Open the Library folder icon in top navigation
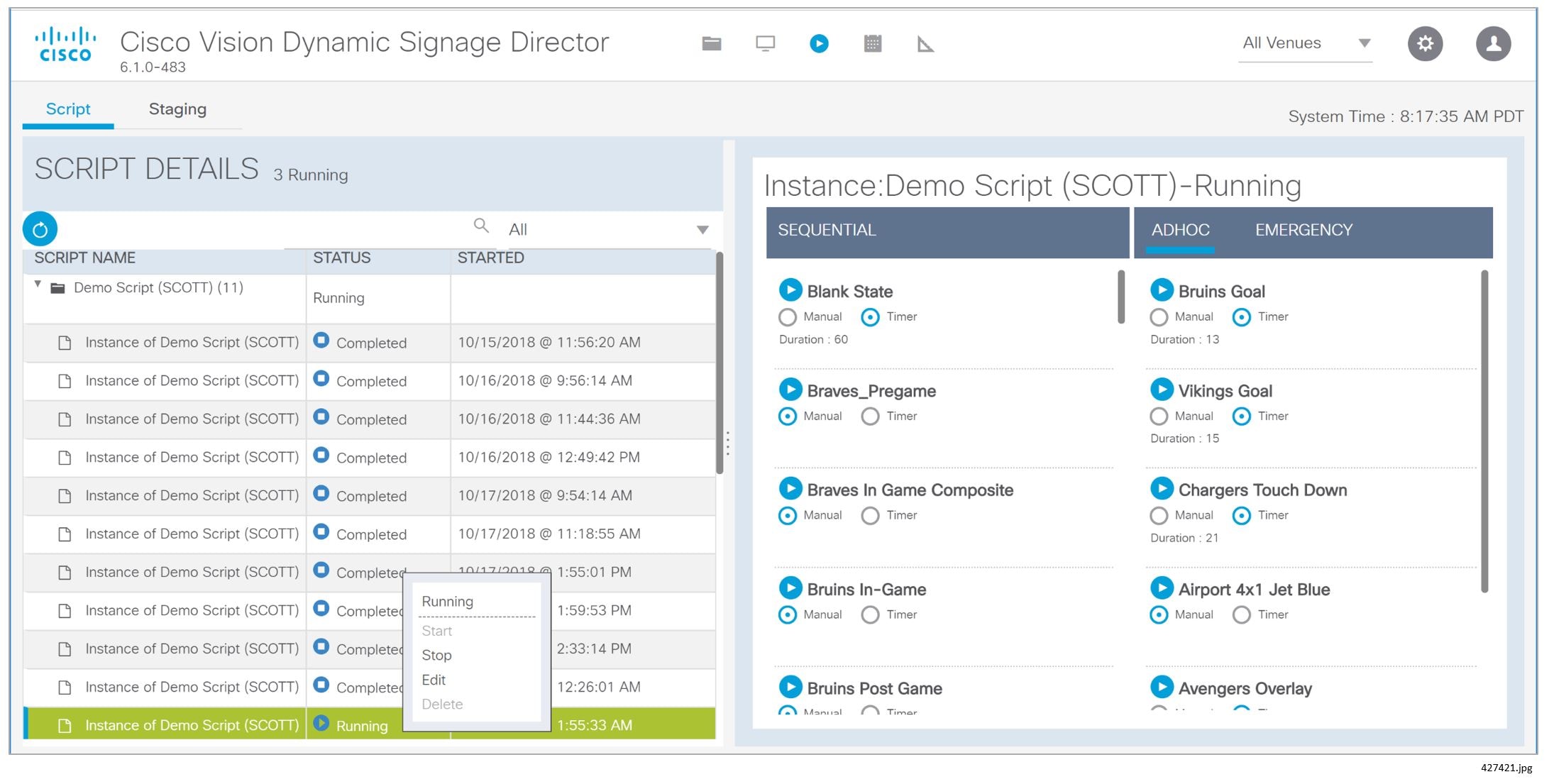 711,43
